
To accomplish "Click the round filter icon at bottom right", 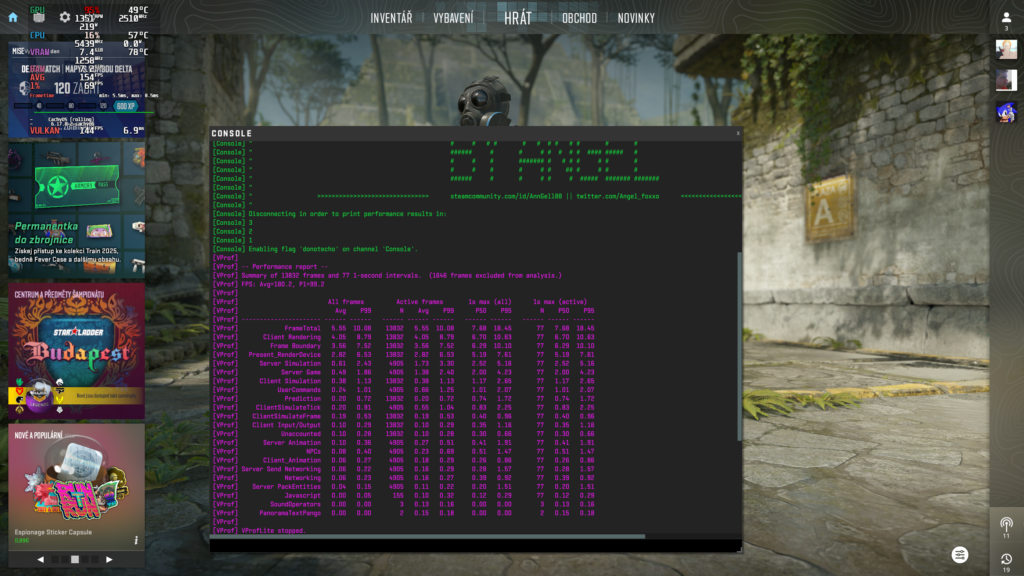I will coord(961,554).
